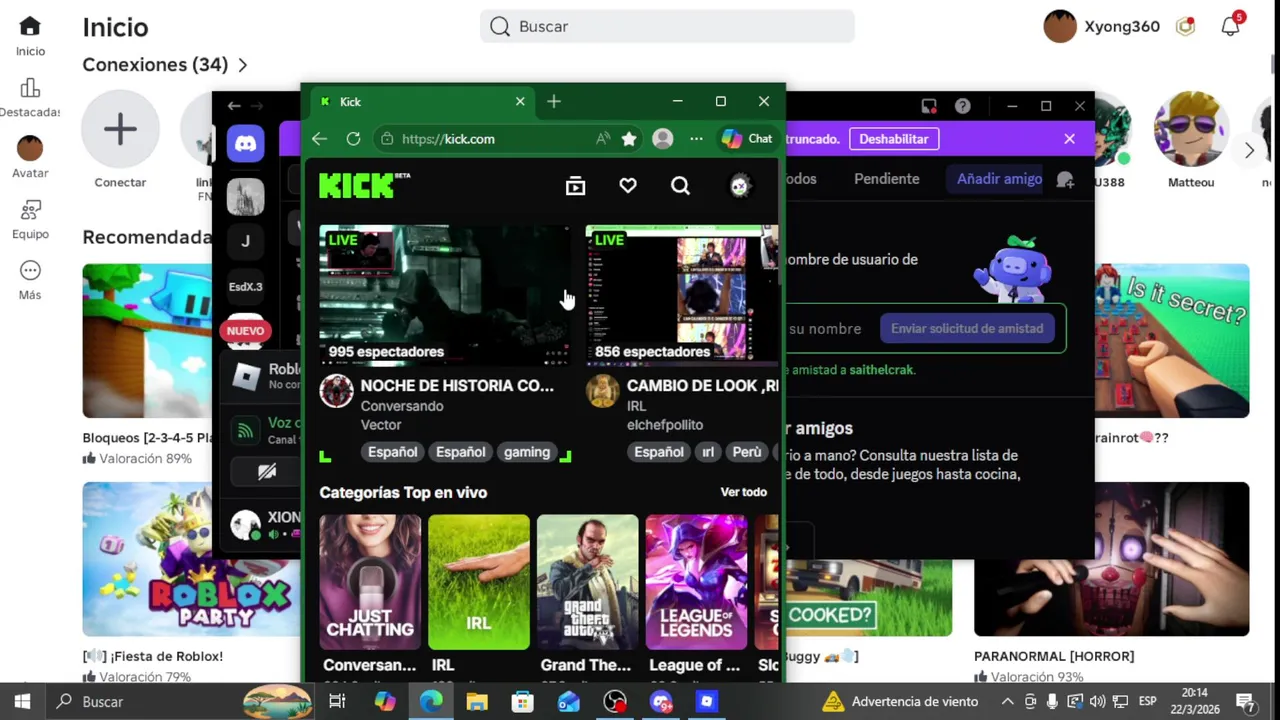Click Conectar plus button in Roblox
This screenshot has height=720, width=1280.
pyautogui.click(x=120, y=129)
